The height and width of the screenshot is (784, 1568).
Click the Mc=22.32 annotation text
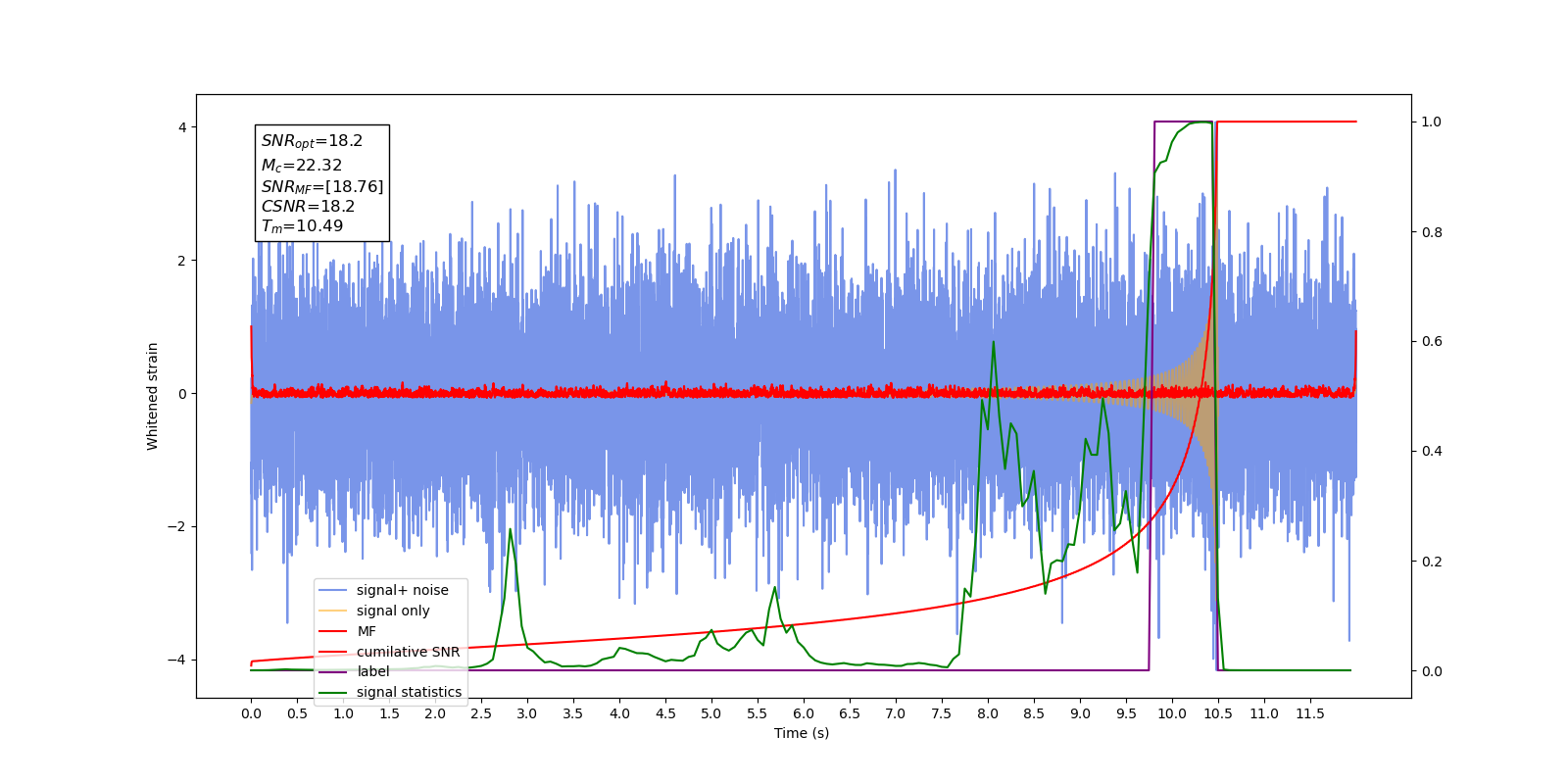pos(301,166)
